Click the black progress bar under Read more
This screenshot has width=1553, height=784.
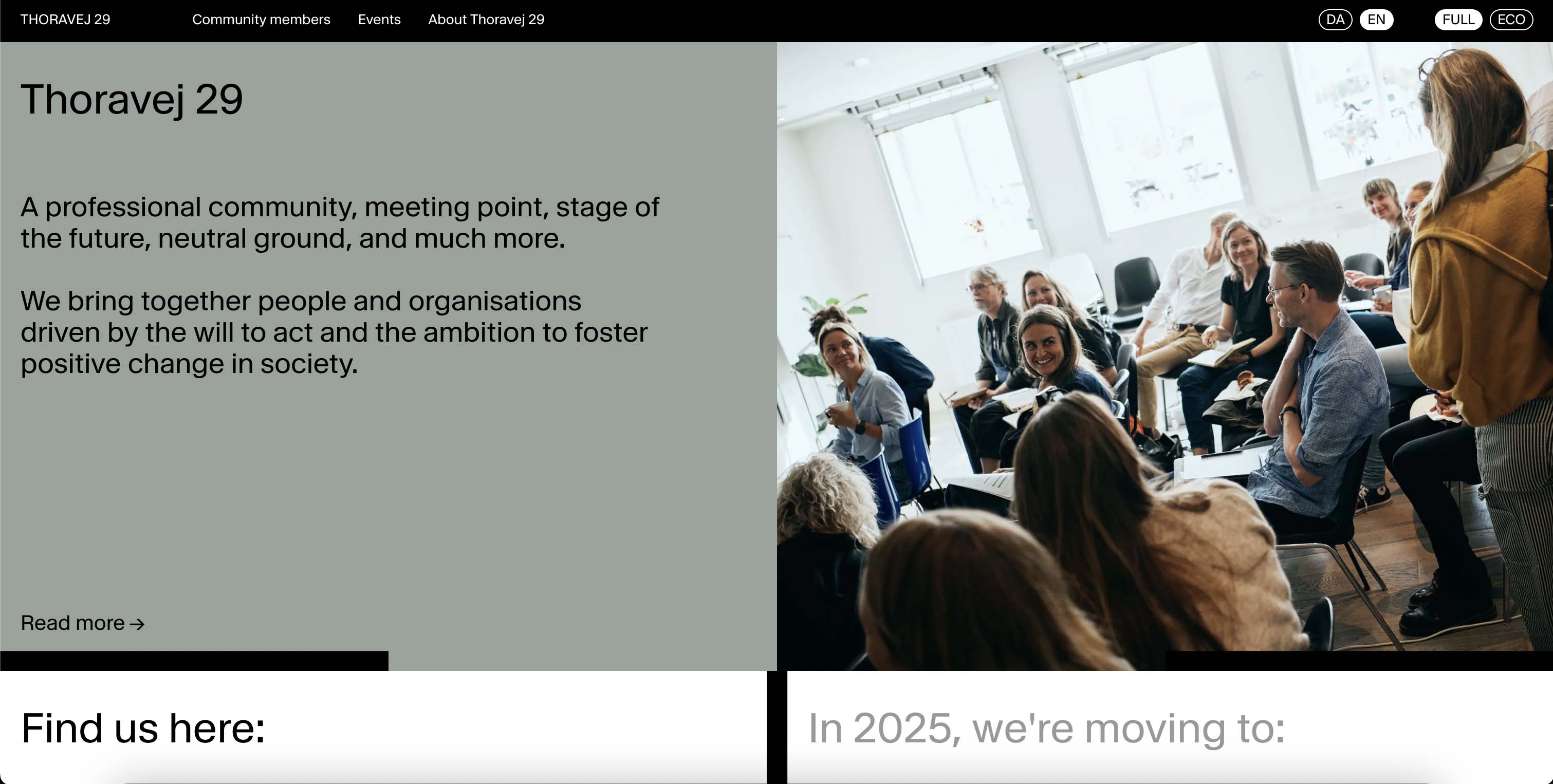coord(194,661)
